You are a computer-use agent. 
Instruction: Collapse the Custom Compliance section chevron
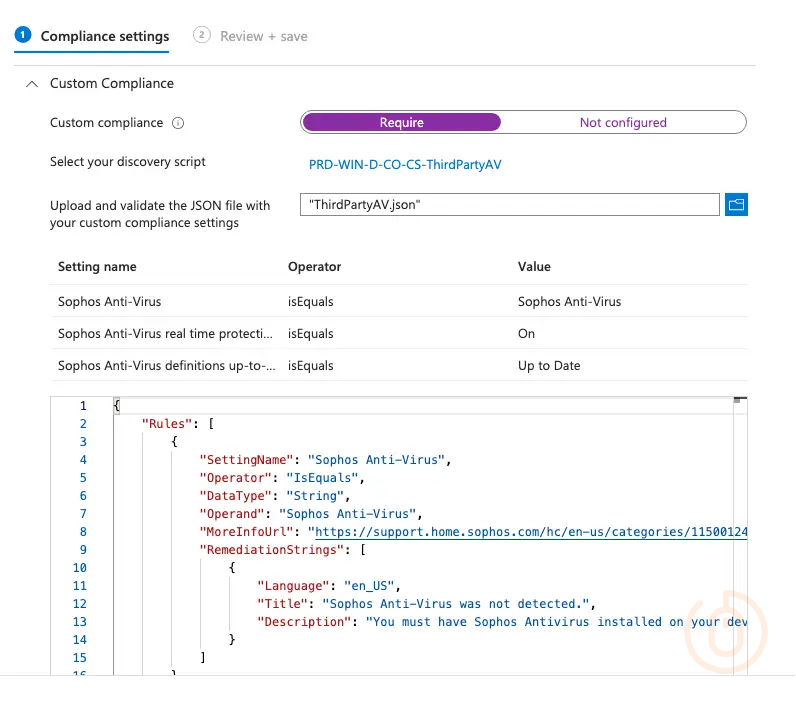pos(32,84)
